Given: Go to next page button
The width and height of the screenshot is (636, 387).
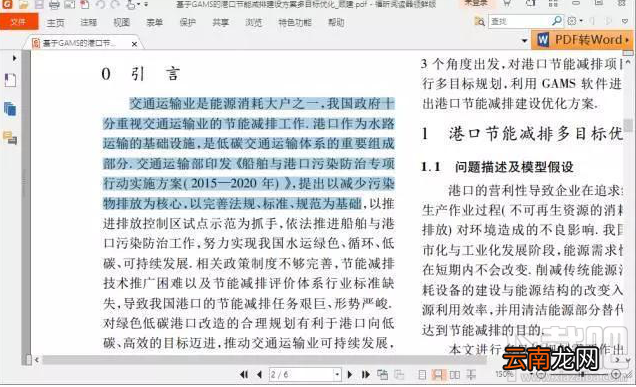Looking at the screenshot, I should 350,374.
